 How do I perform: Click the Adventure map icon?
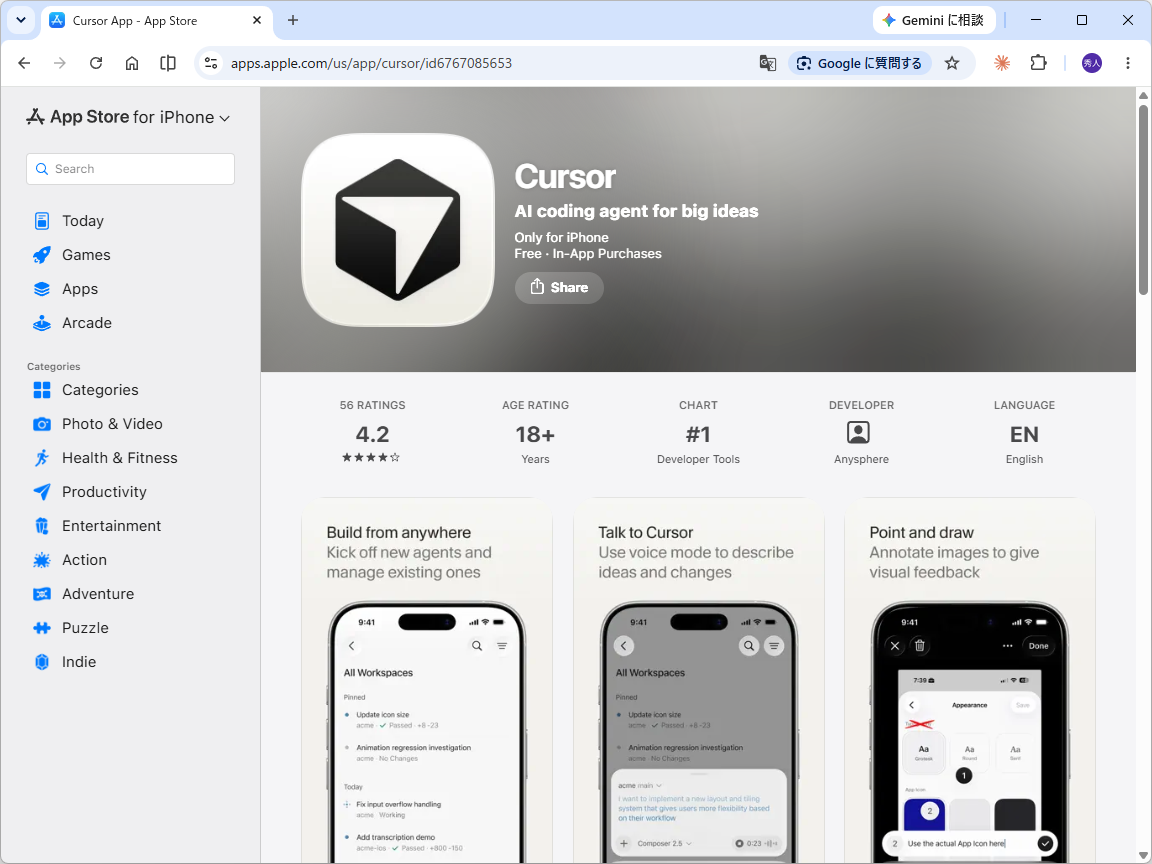click(42, 594)
